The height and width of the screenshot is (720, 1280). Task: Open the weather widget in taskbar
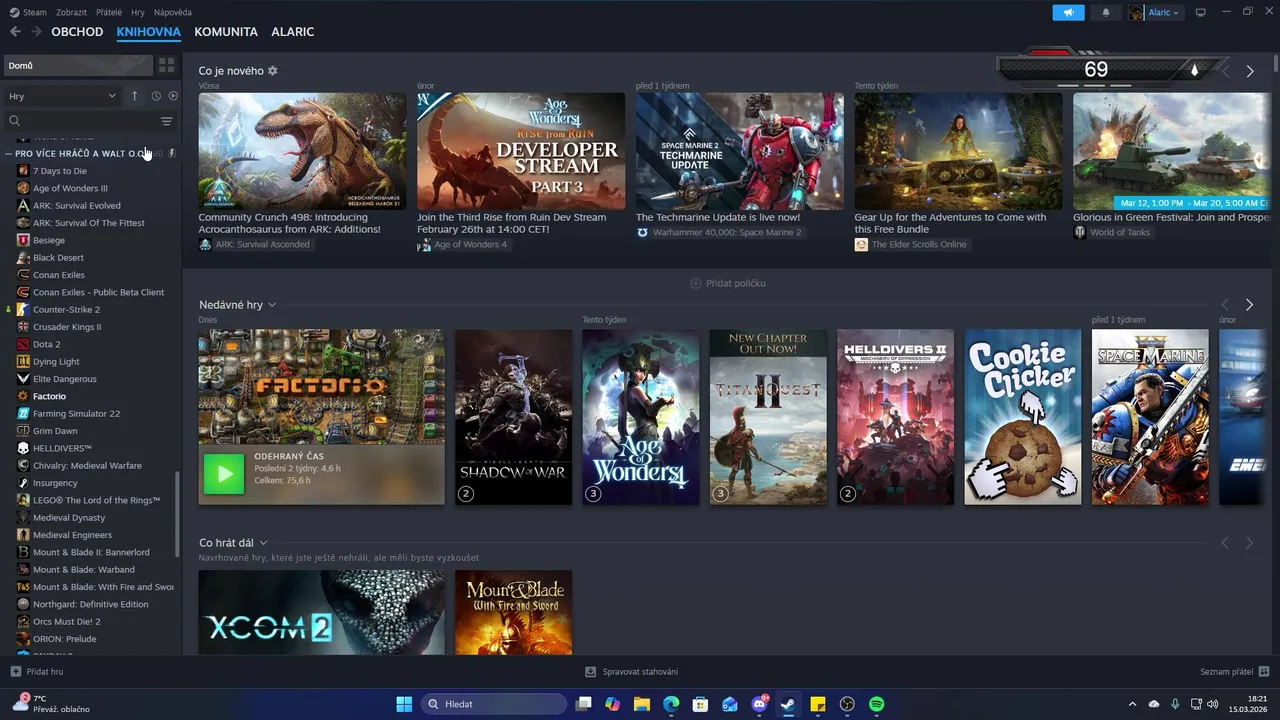tap(50, 704)
